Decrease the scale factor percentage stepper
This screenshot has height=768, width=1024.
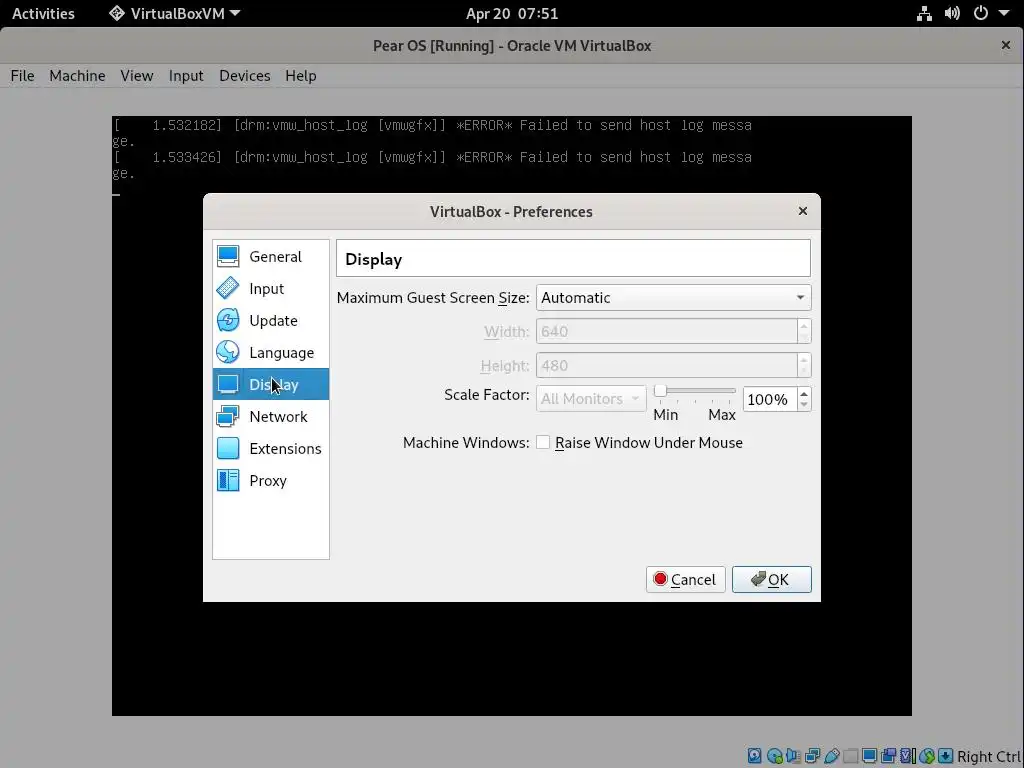click(x=804, y=405)
